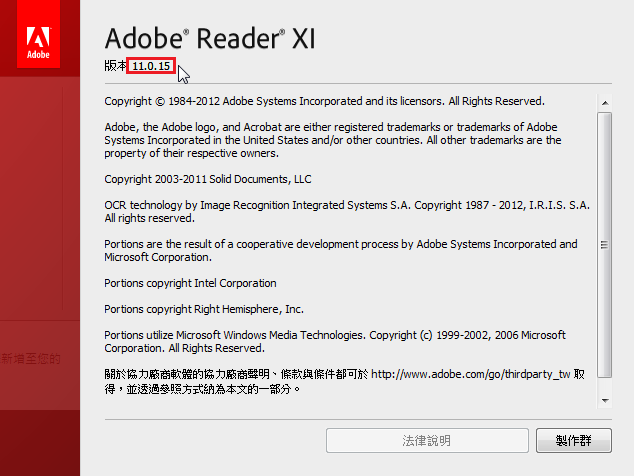Image resolution: width=634 pixels, height=476 pixels.
Task: Click the scrollbar down arrow
Action: point(605,401)
